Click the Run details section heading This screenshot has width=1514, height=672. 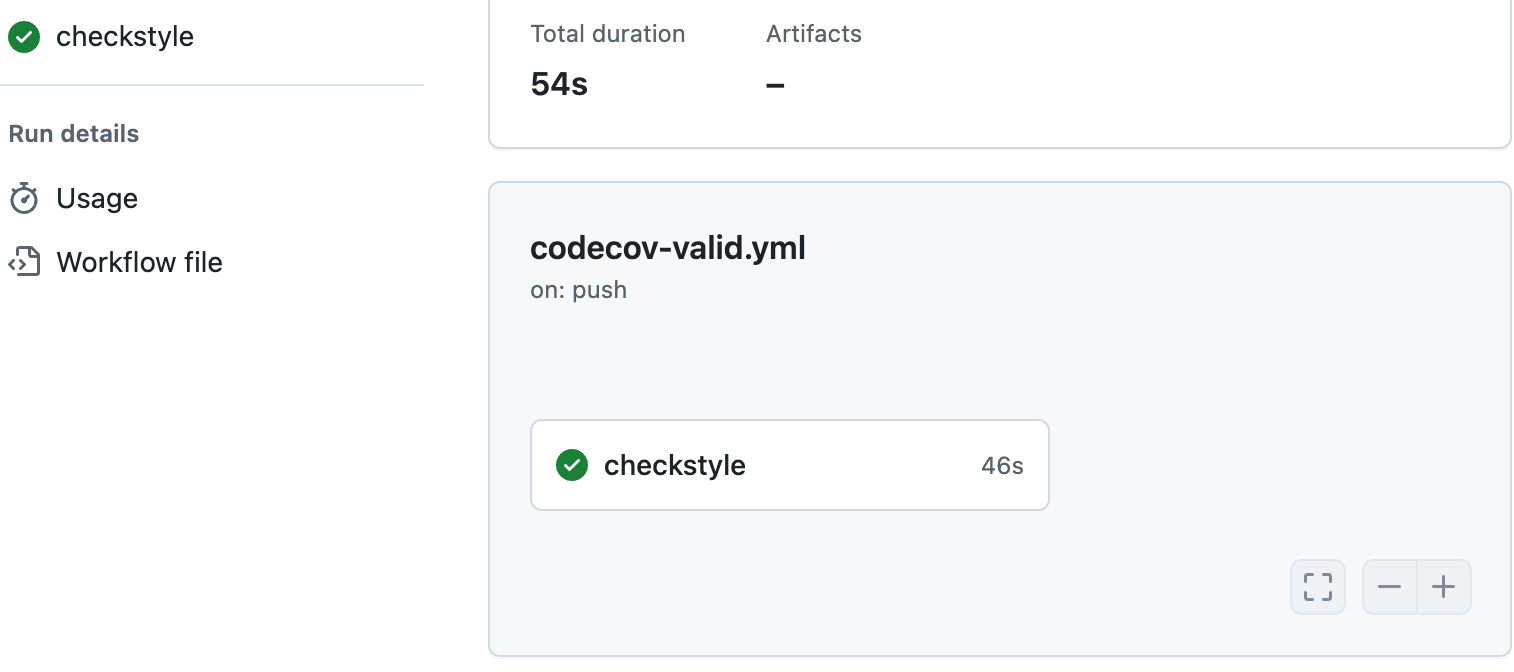pos(74,134)
